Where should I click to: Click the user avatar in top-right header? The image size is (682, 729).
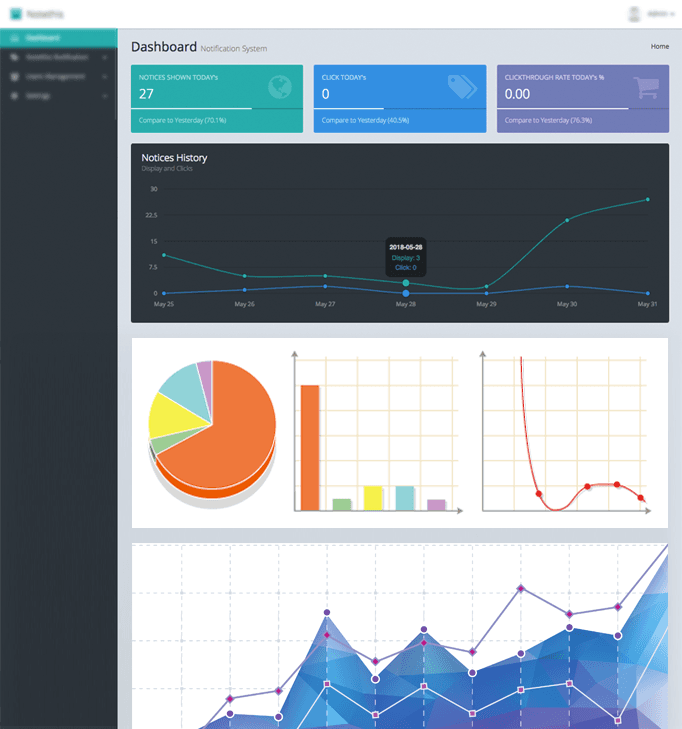[x=634, y=14]
